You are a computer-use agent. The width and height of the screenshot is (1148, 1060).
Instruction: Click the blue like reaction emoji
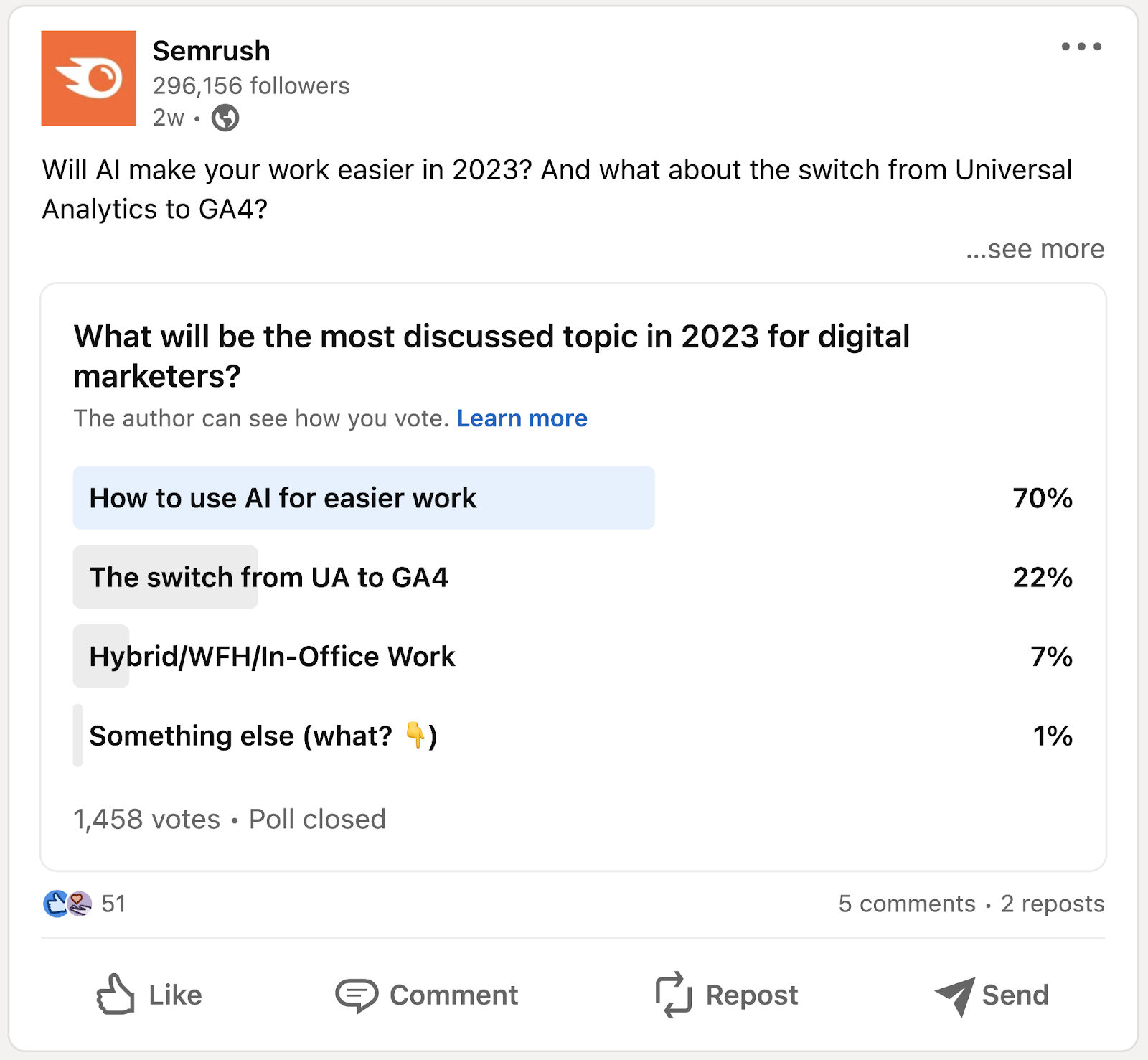[x=54, y=904]
